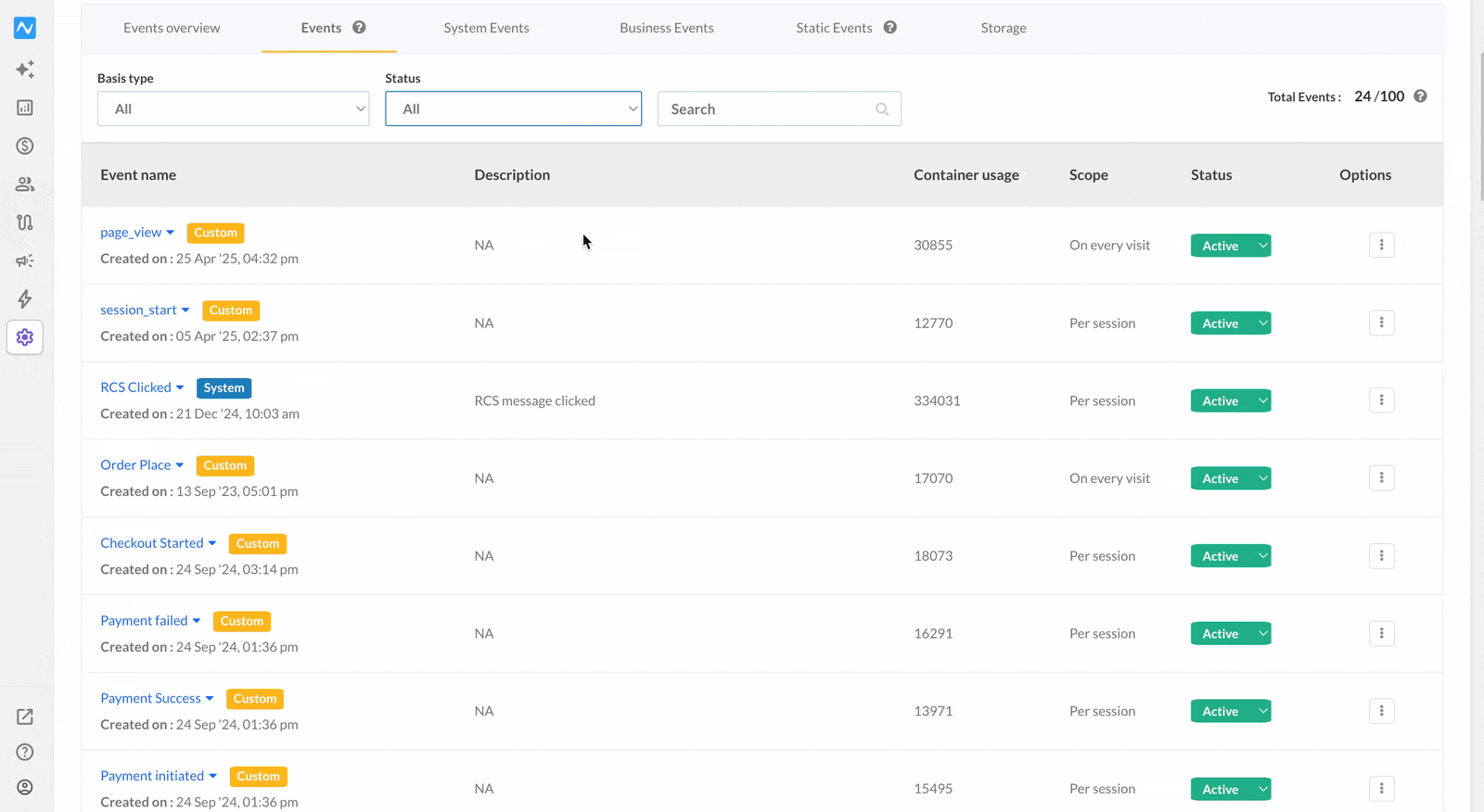Open options menu for Payment failed row

click(x=1382, y=633)
